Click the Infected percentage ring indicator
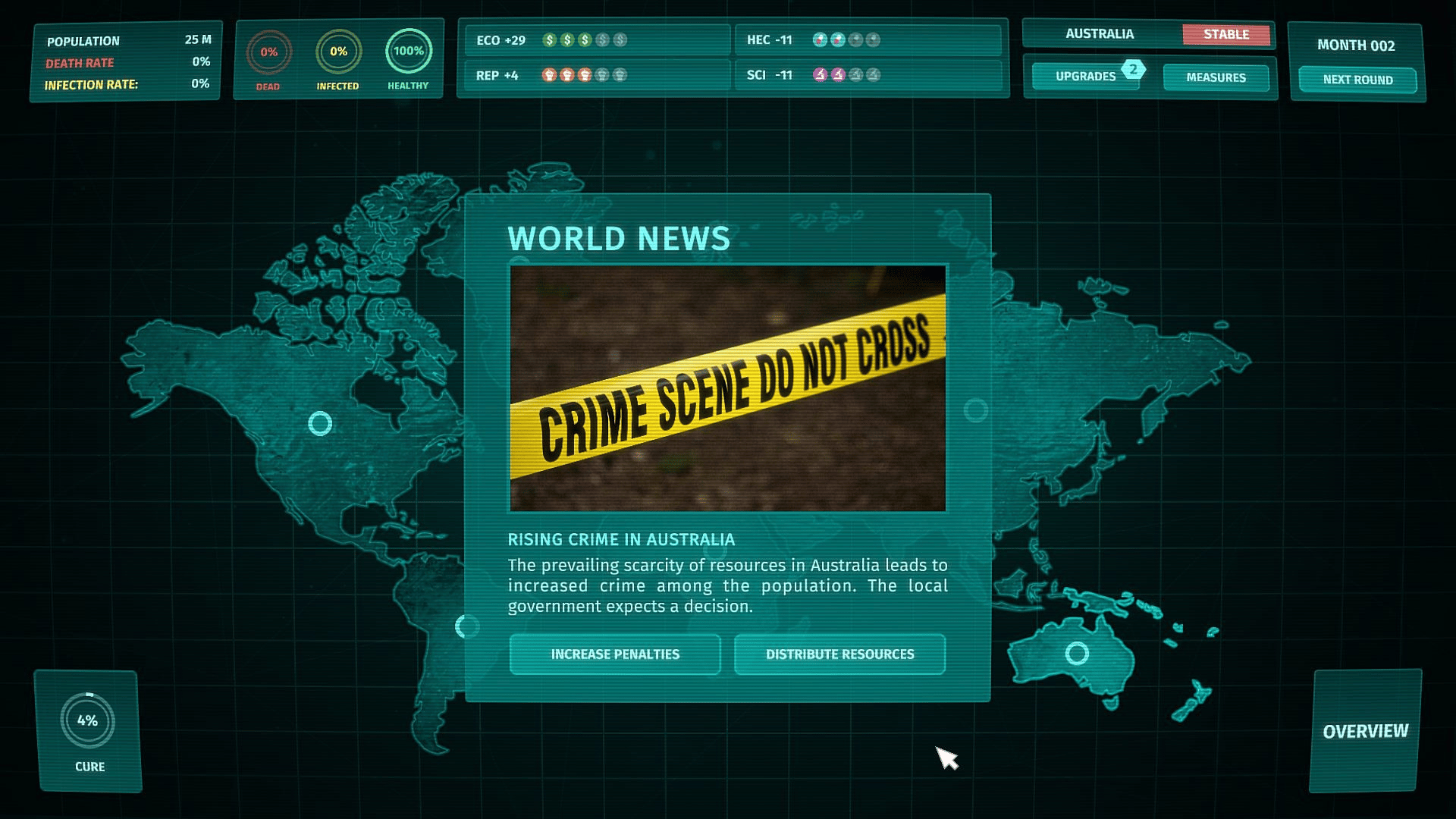This screenshot has width=1456, height=819. pyautogui.click(x=338, y=52)
